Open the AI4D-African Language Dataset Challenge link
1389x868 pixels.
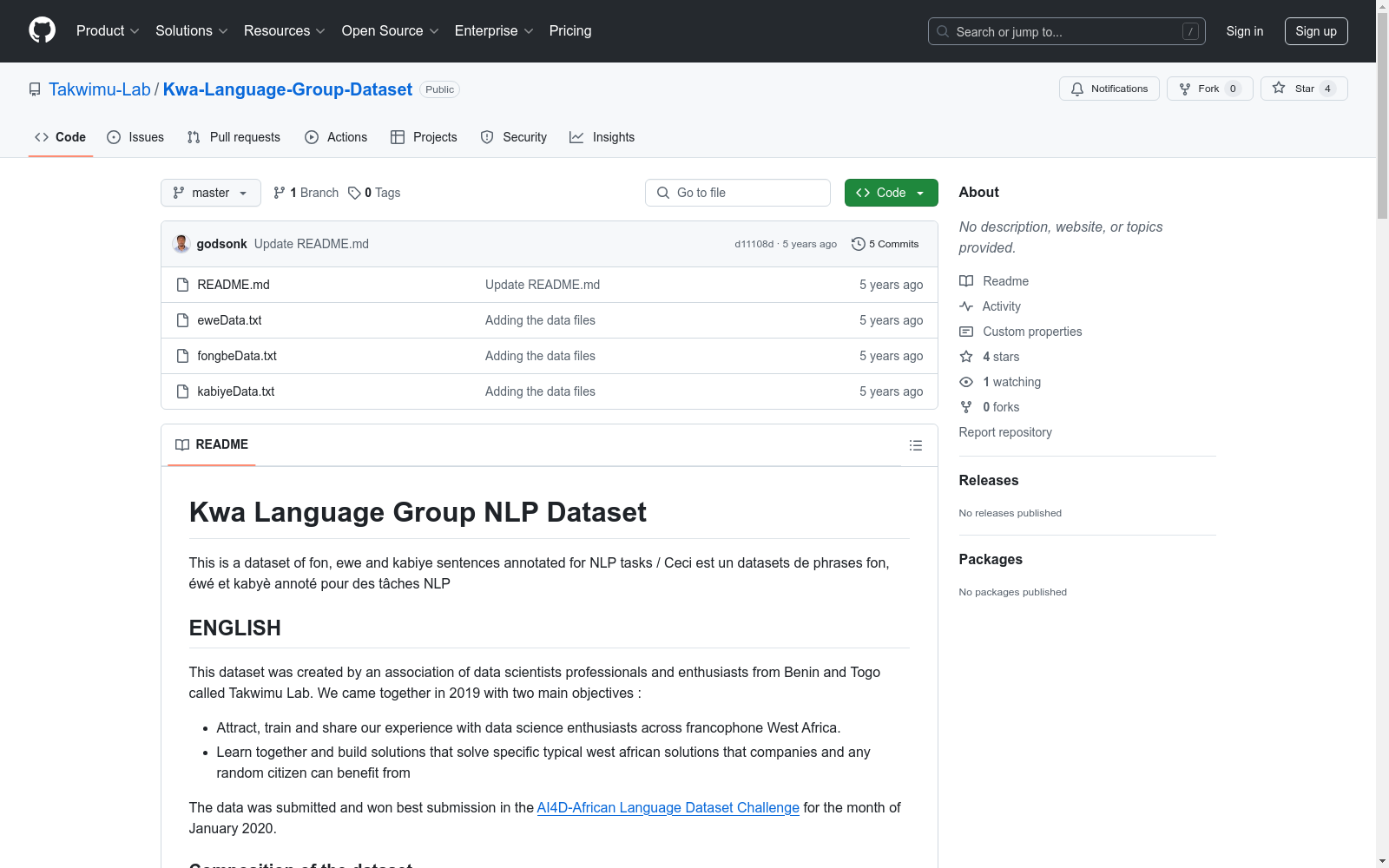tap(668, 807)
